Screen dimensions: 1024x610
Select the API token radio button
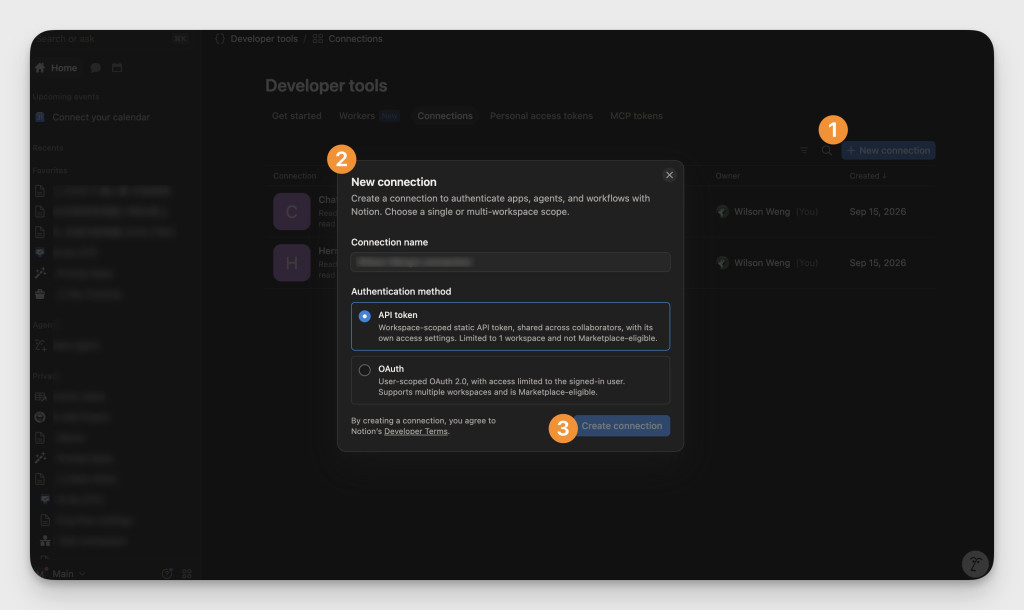pos(364,316)
